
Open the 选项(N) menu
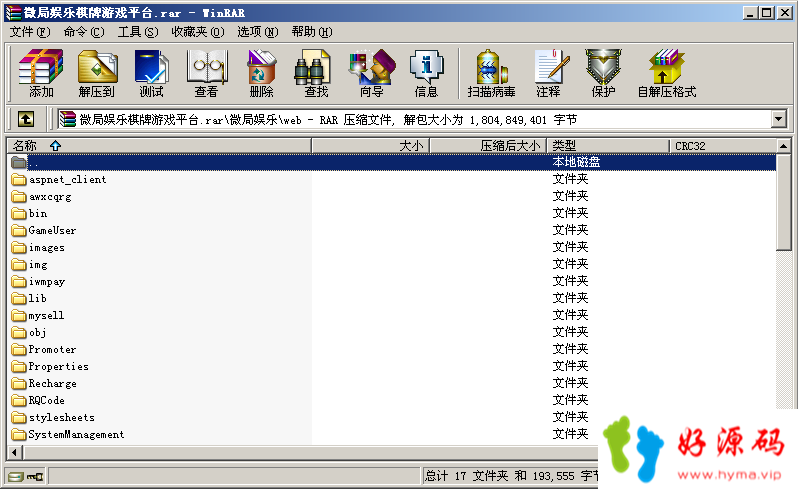[x=258, y=32]
